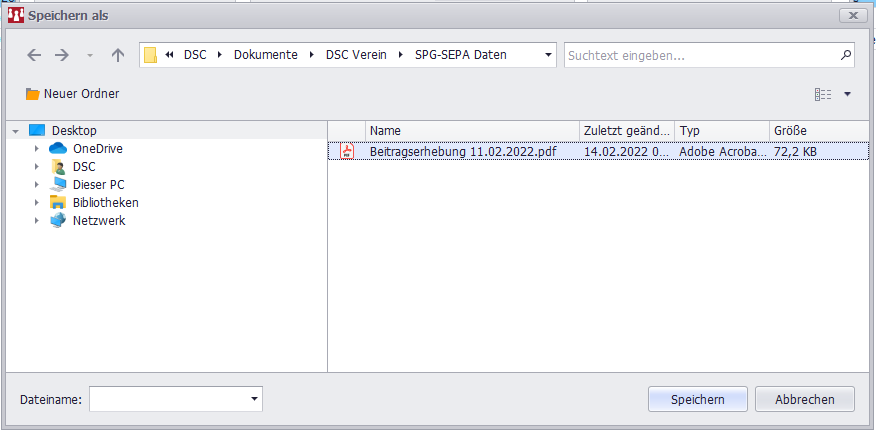Viewport: 876px width, 430px height.
Task: Click the back navigation arrow
Action: pyautogui.click(x=34, y=55)
